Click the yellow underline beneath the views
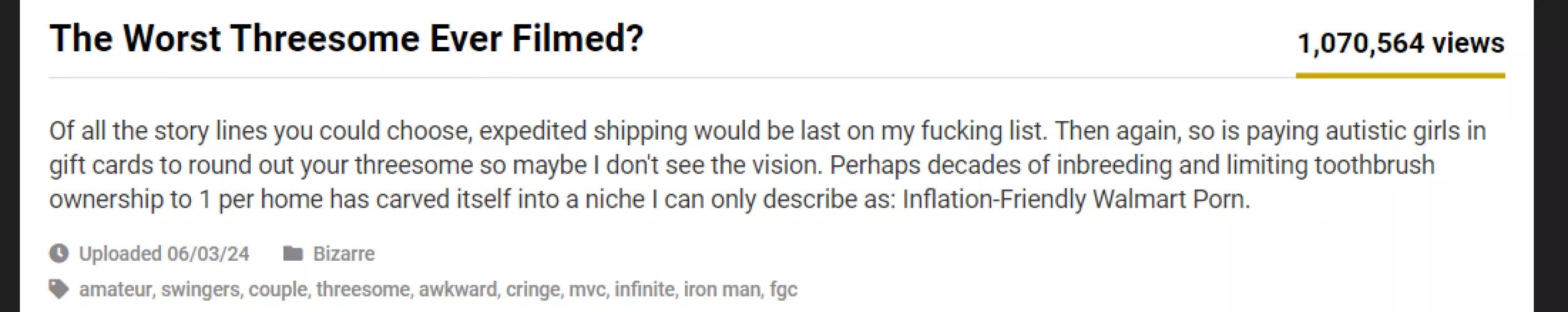This screenshot has width=1568, height=312. click(1400, 76)
